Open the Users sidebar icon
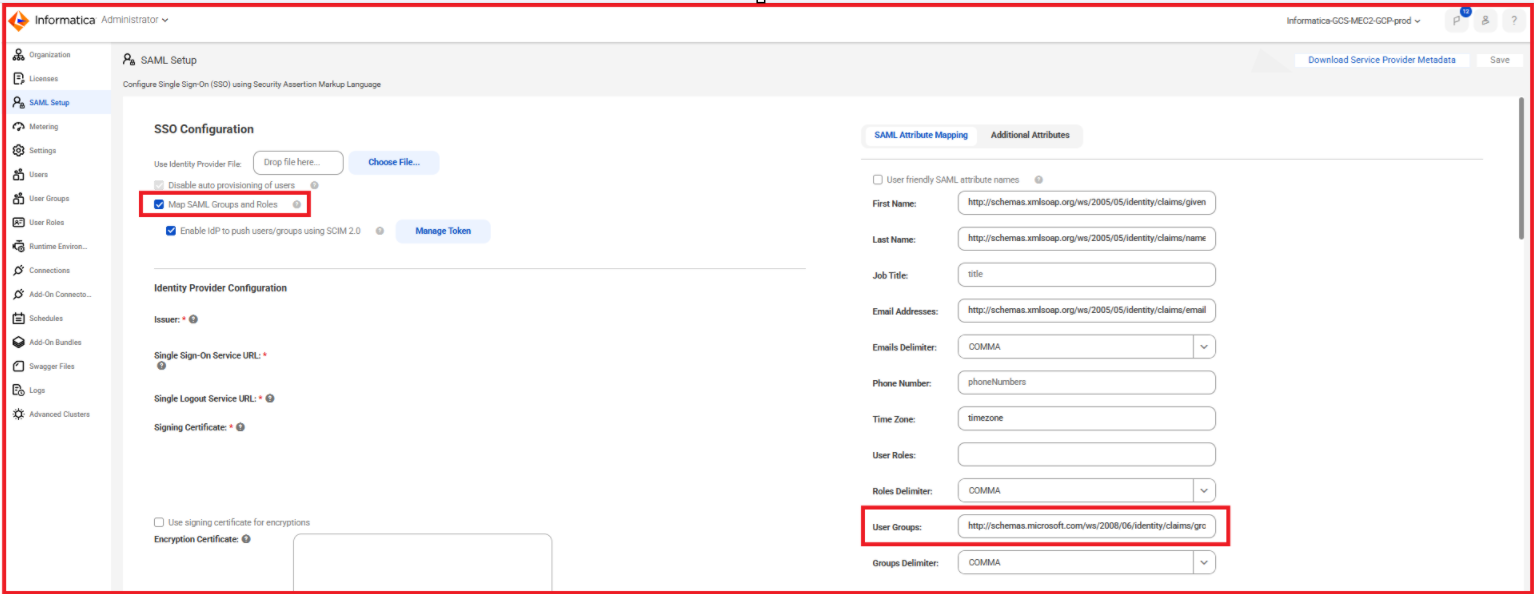The height and width of the screenshot is (594, 1534). (19, 174)
